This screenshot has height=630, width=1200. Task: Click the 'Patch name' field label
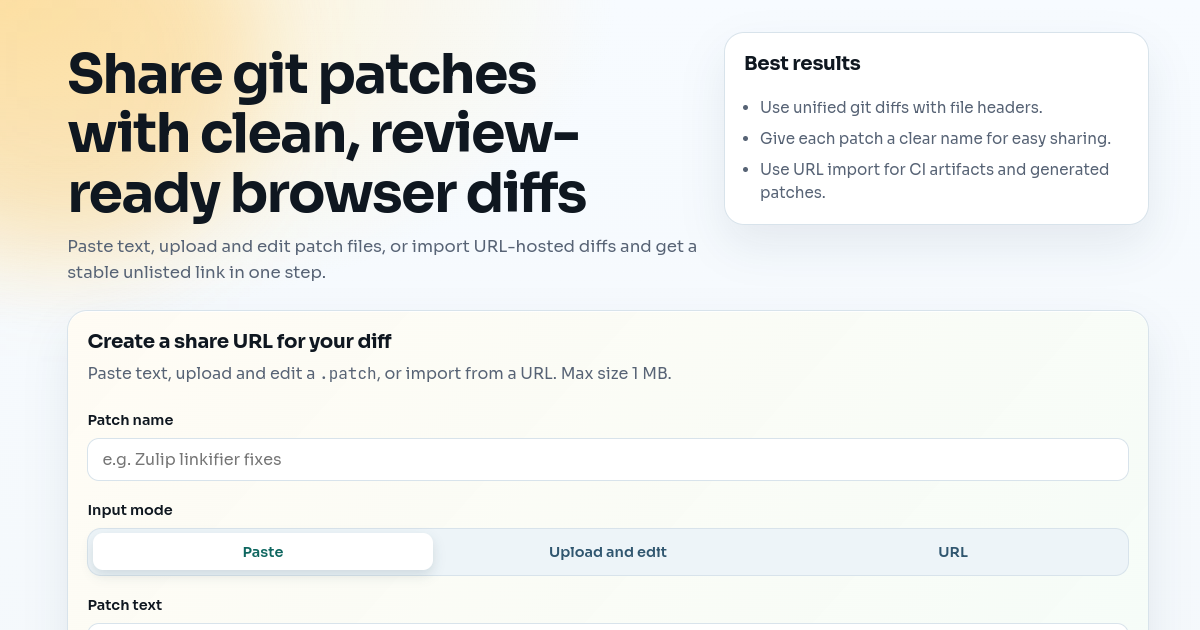(x=130, y=420)
